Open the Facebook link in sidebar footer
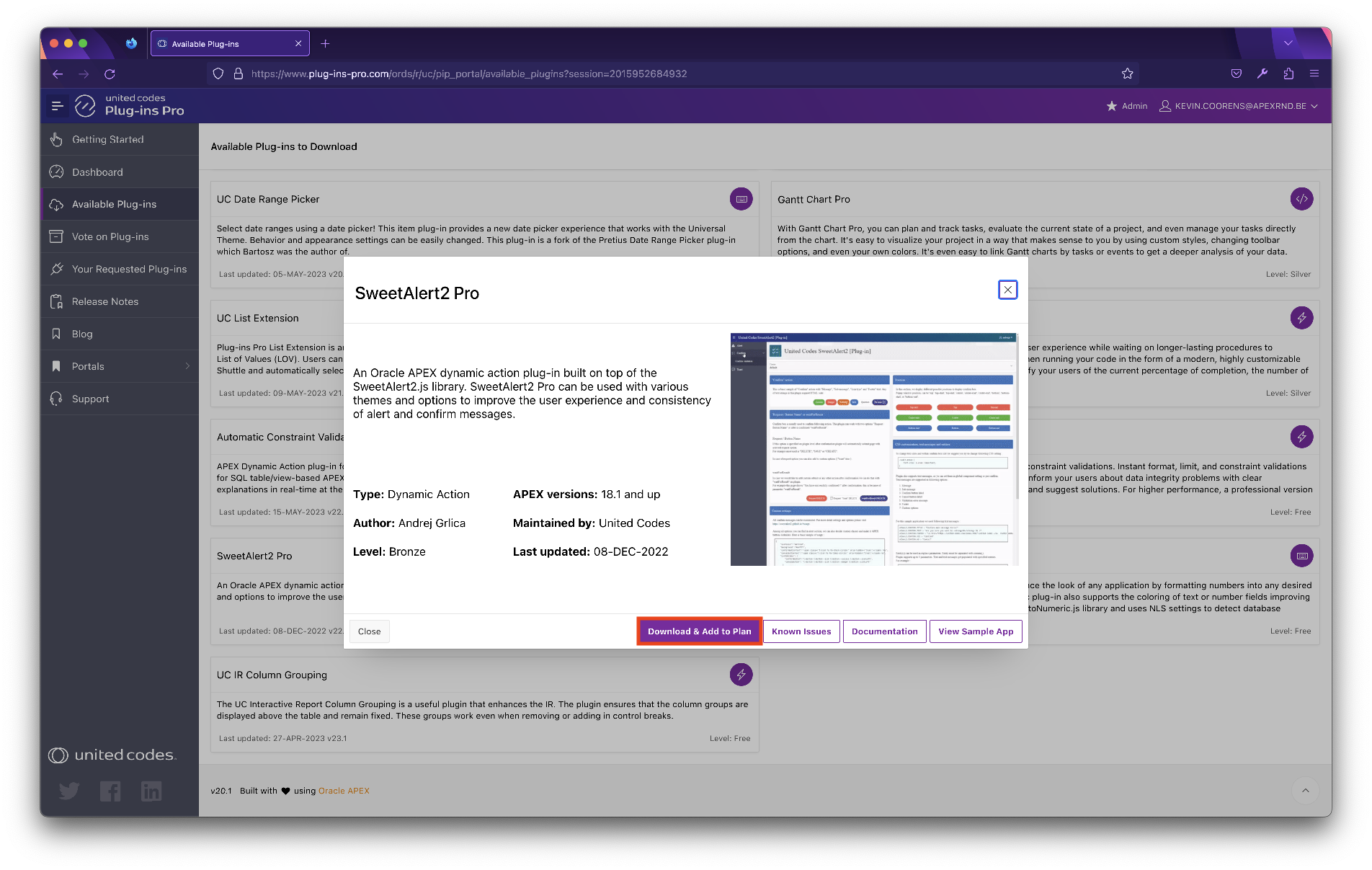This screenshot has height=870, width=1372. (x=110, y=791)
